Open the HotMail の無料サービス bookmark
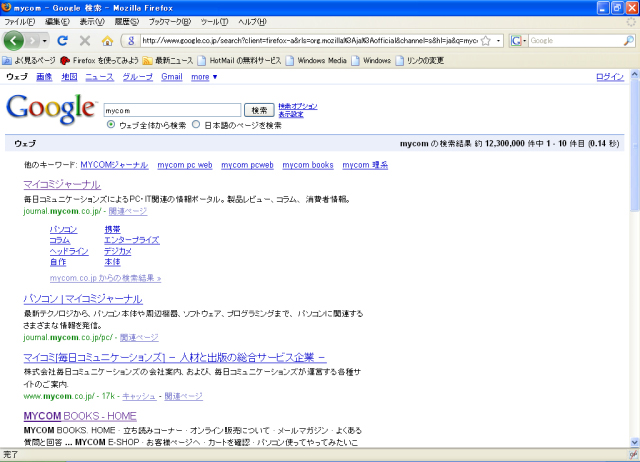 239,60
